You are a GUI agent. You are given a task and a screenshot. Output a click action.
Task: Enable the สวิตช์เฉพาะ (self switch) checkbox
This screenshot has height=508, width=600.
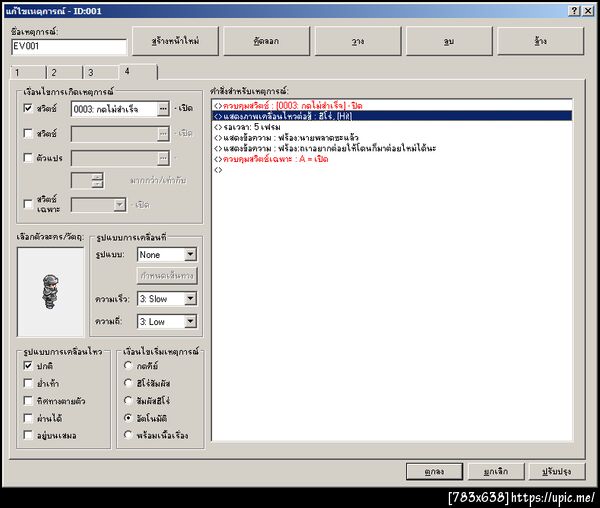[28, 204]
